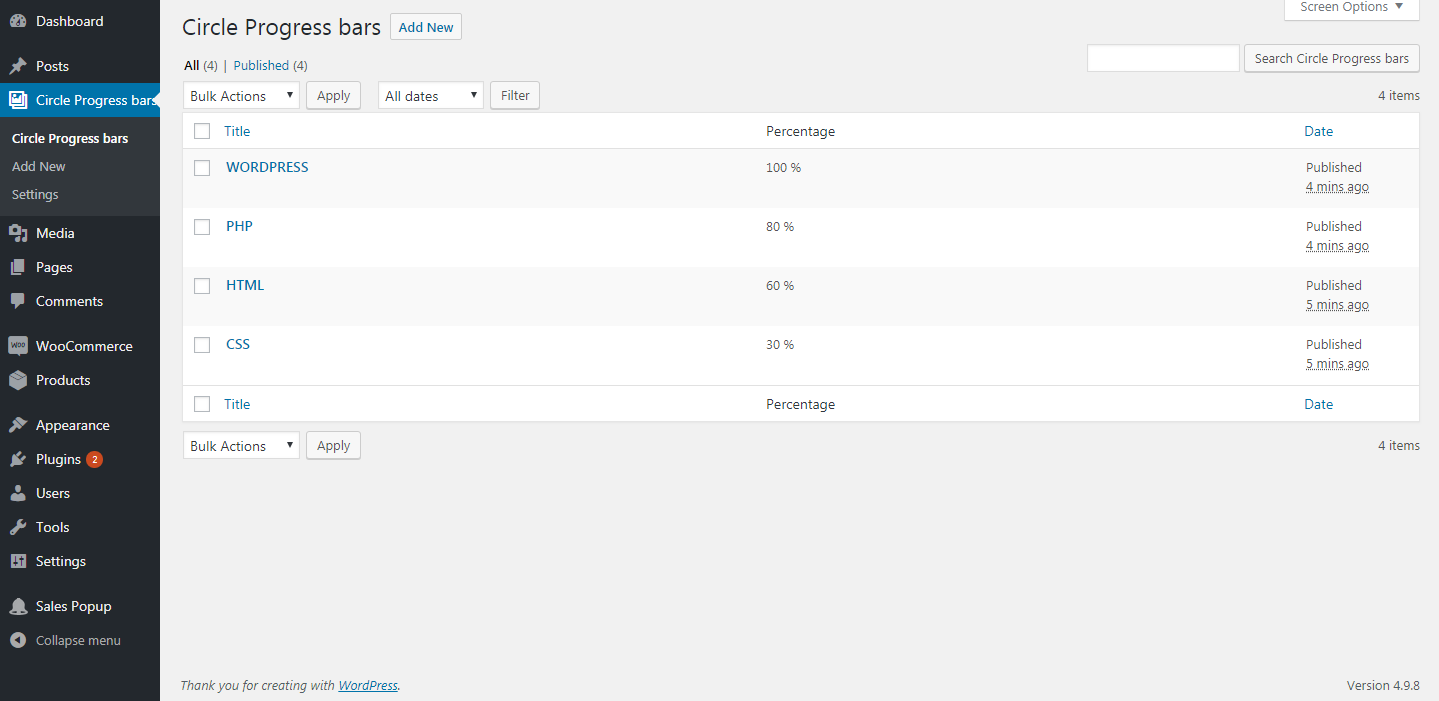This screenshot has width=1439, height=701.
Task: Expand the All dates filter dropdown
Action: (431, 96)
